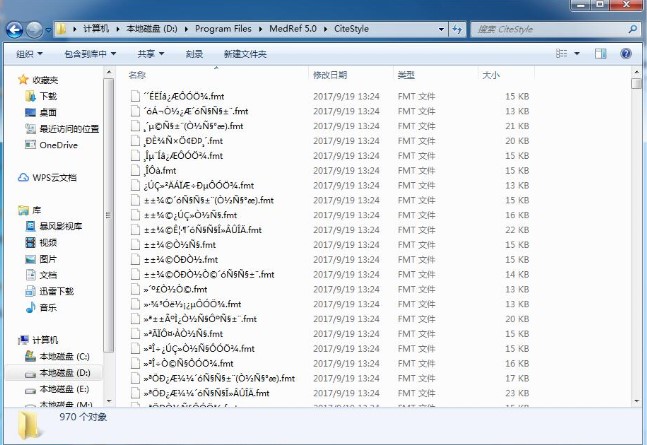Toggle the preview pane icon
The width and height of the screenshot is (647, 445).
pos(600,53)
